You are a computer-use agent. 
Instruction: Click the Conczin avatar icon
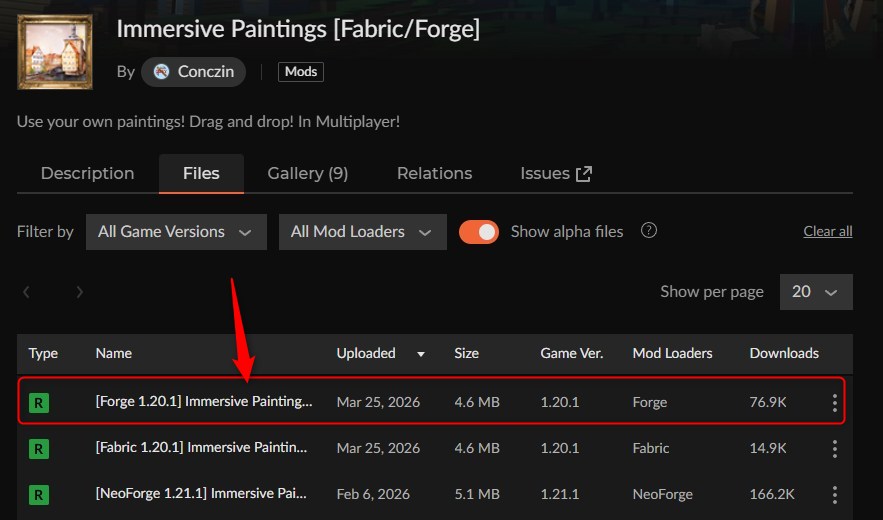click(x=162, y=72)
